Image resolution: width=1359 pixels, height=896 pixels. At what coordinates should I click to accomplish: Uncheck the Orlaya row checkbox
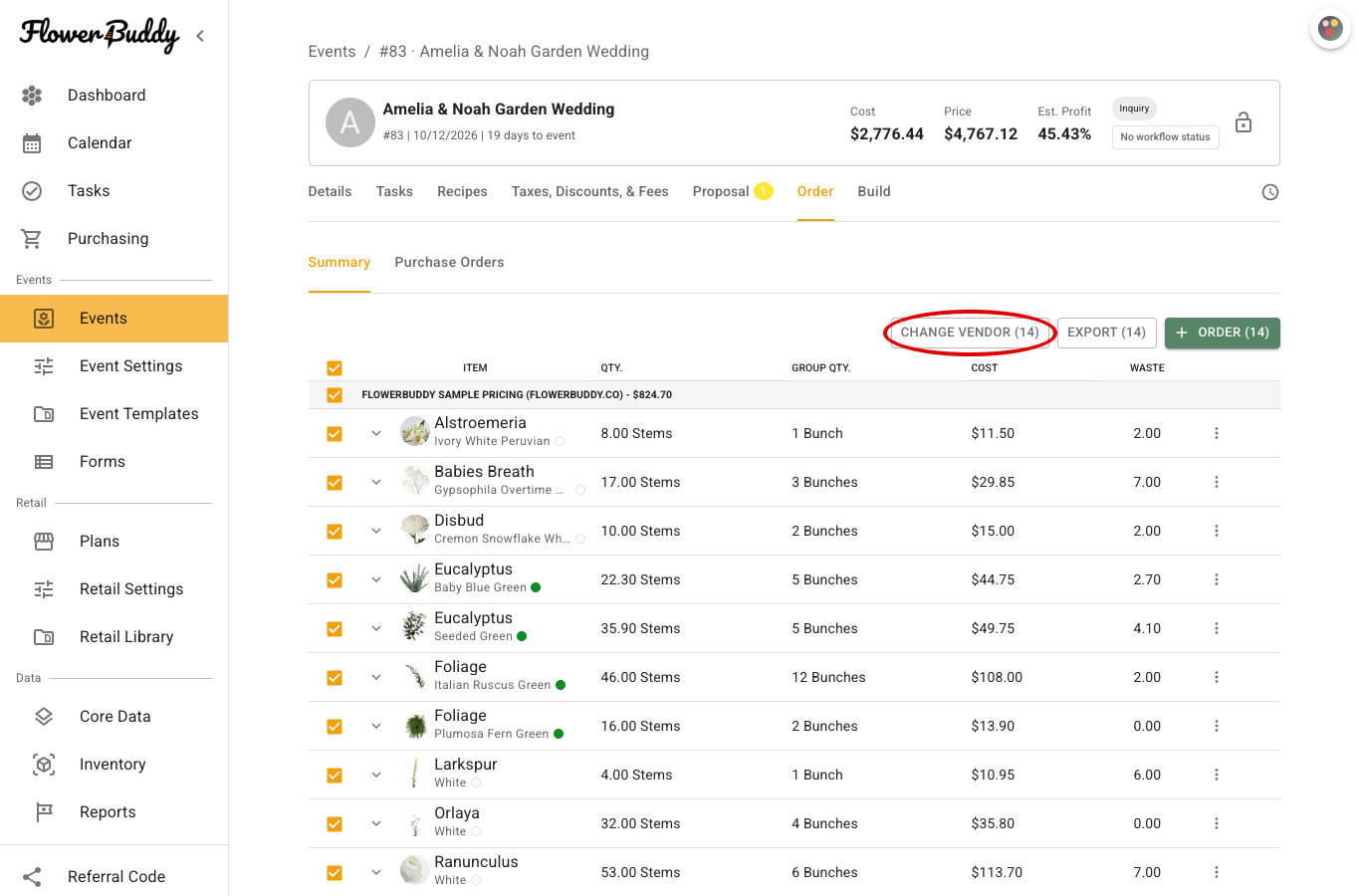335,824
